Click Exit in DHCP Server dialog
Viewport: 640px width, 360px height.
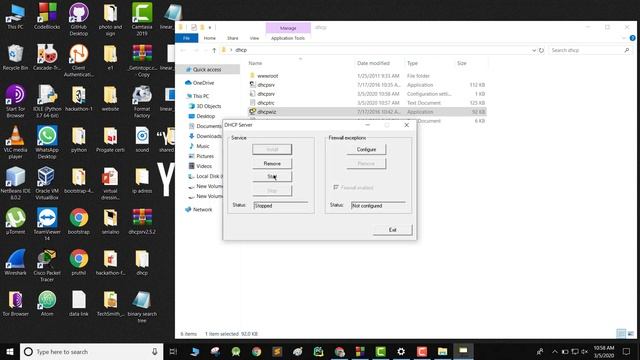(x=392, y=230)
